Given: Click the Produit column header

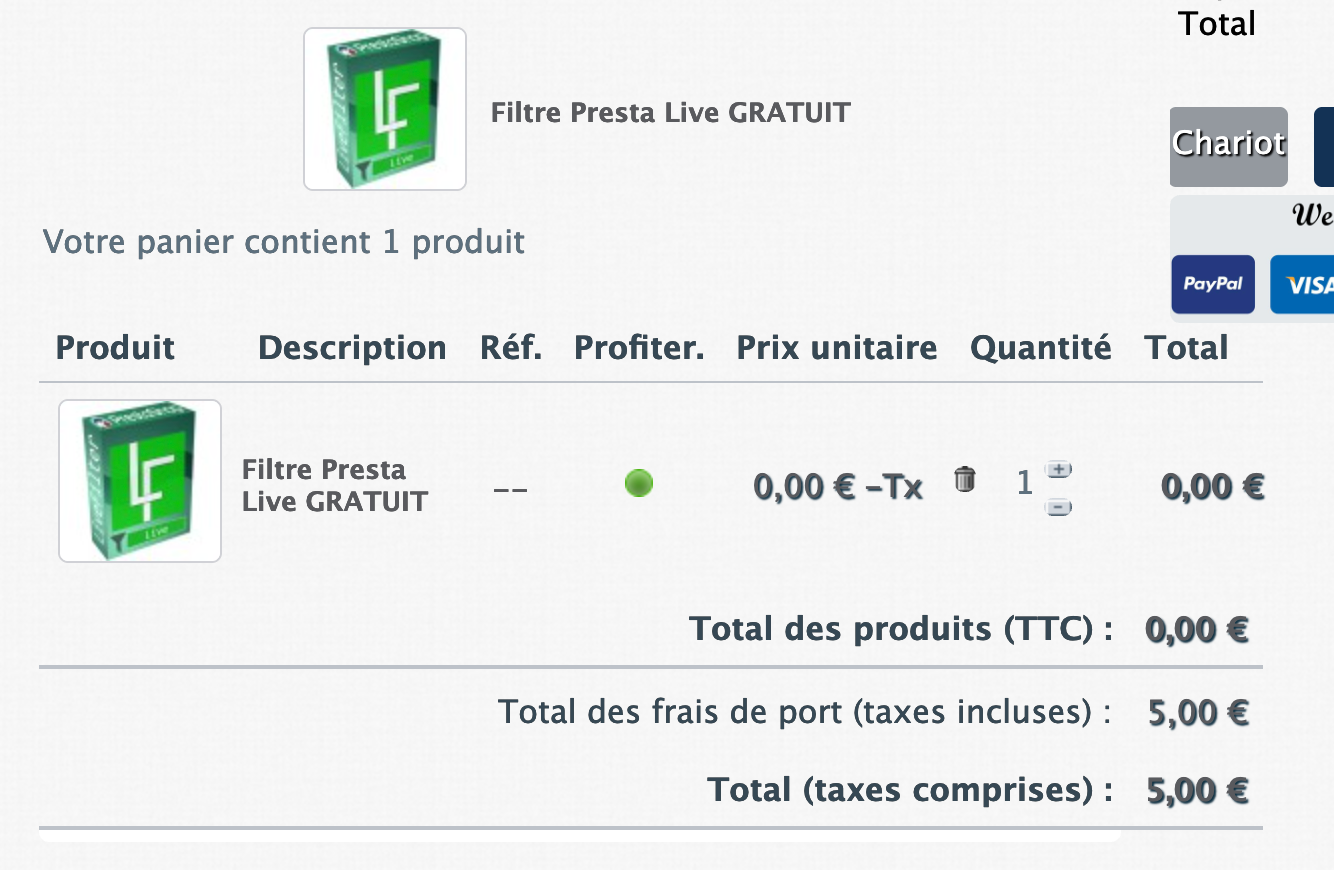Looking at the screenshot, I should coord(115,348).
